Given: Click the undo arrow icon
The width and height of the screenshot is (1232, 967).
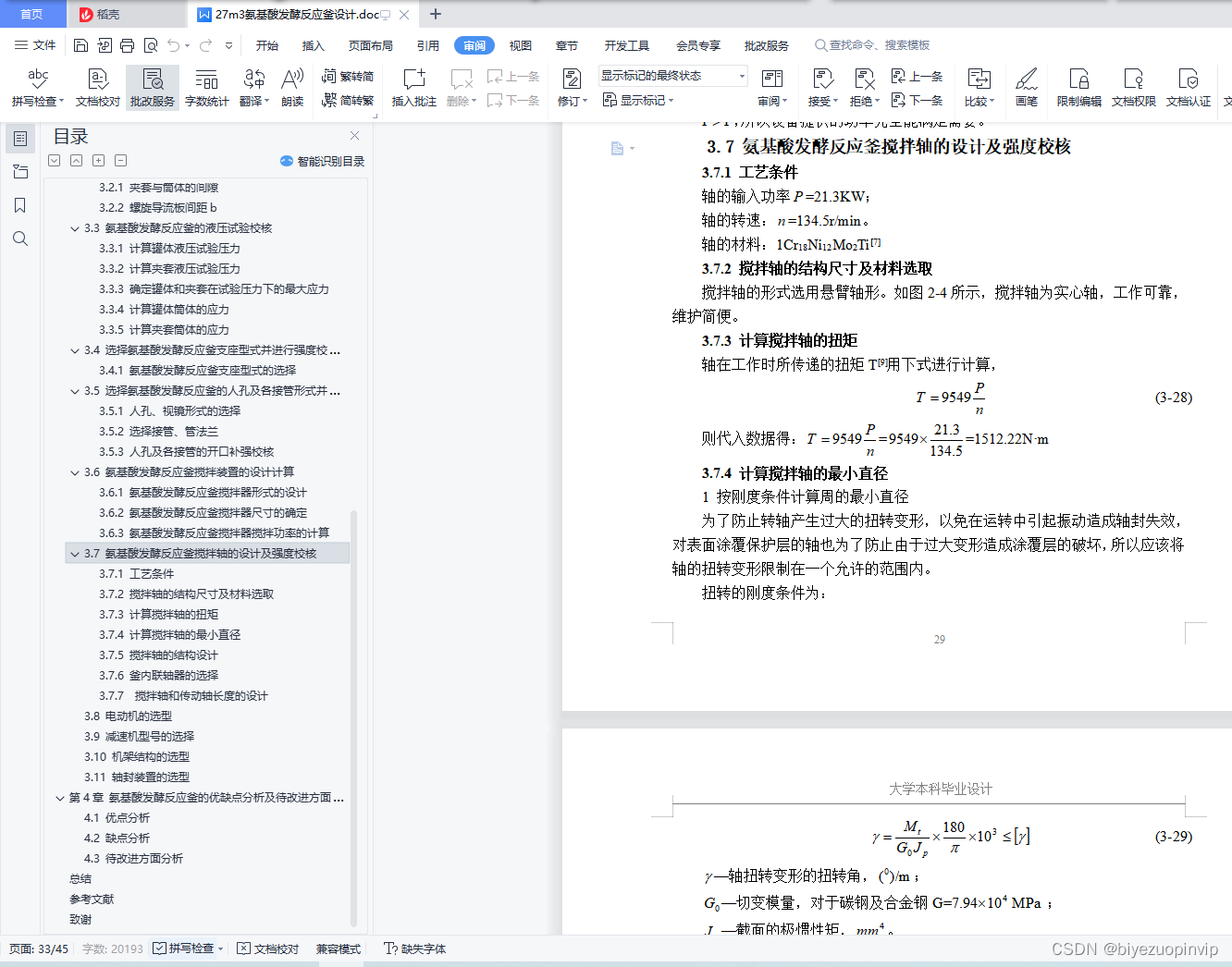Looking at the screenshot, I should (x=173, y=45).
